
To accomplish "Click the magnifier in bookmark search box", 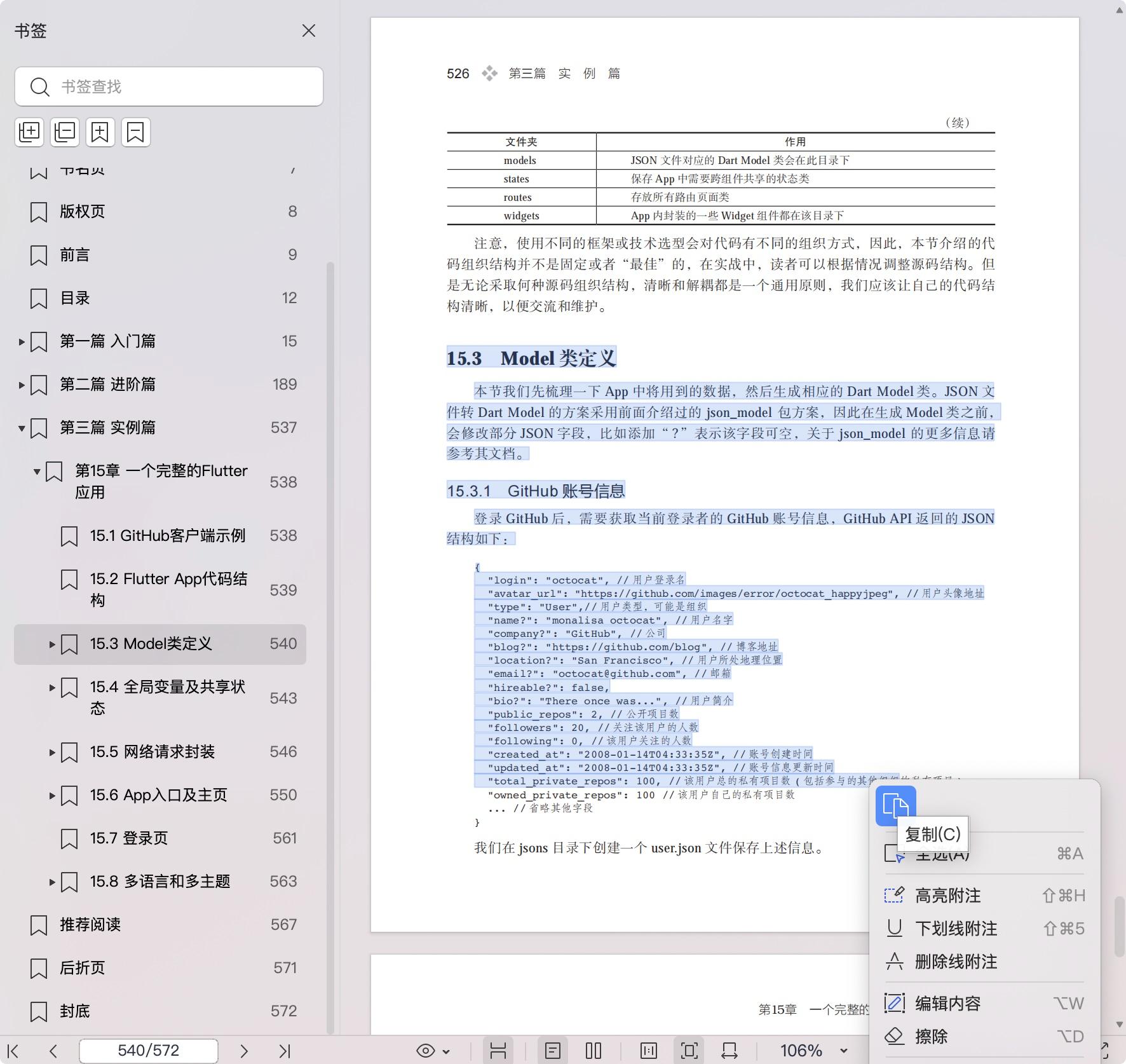I will click(x=39, y=86).
